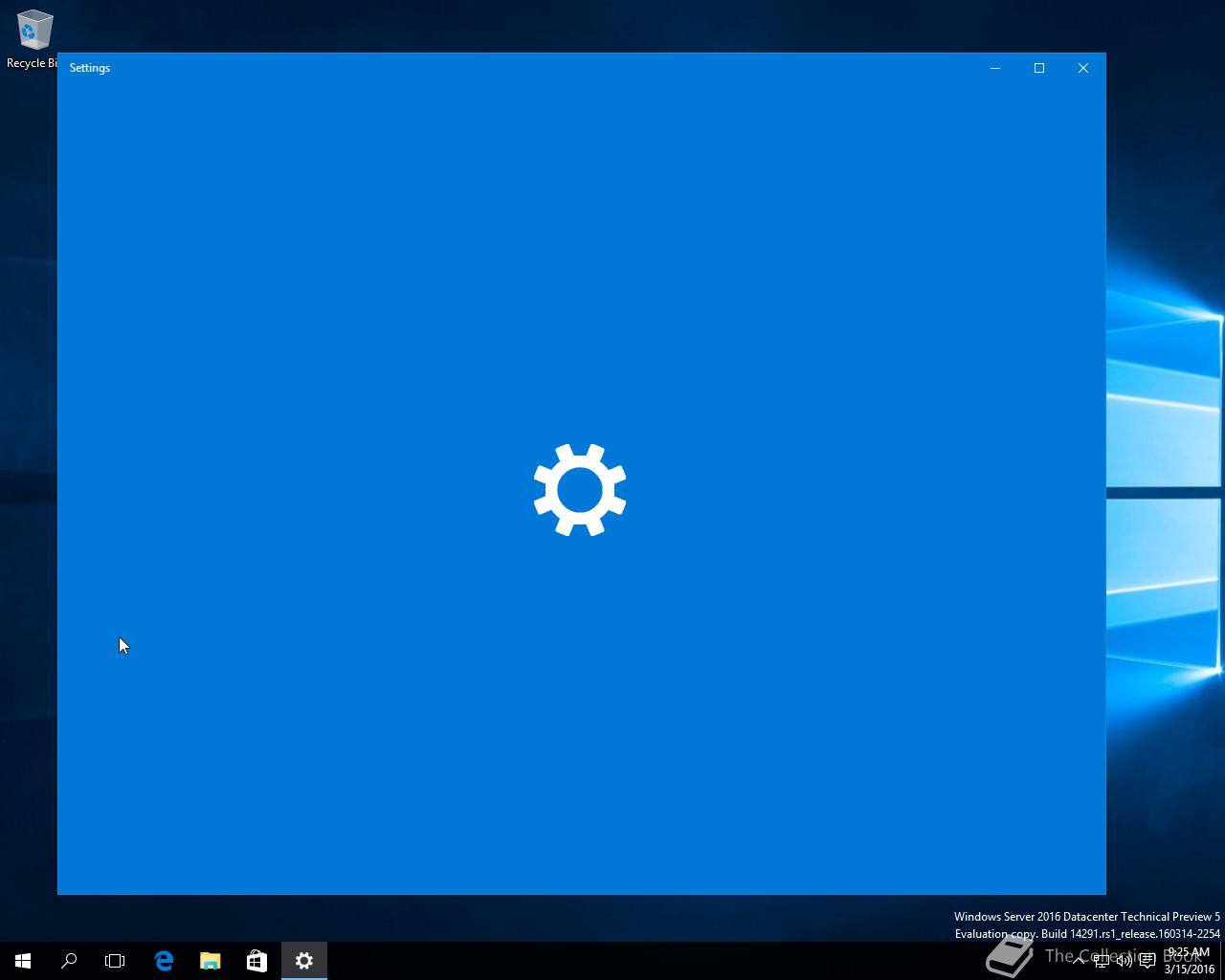Open File Explorer from taskbar
Image resolution: width=1225 pixels, height=980 pixels.
pos(210,961)
